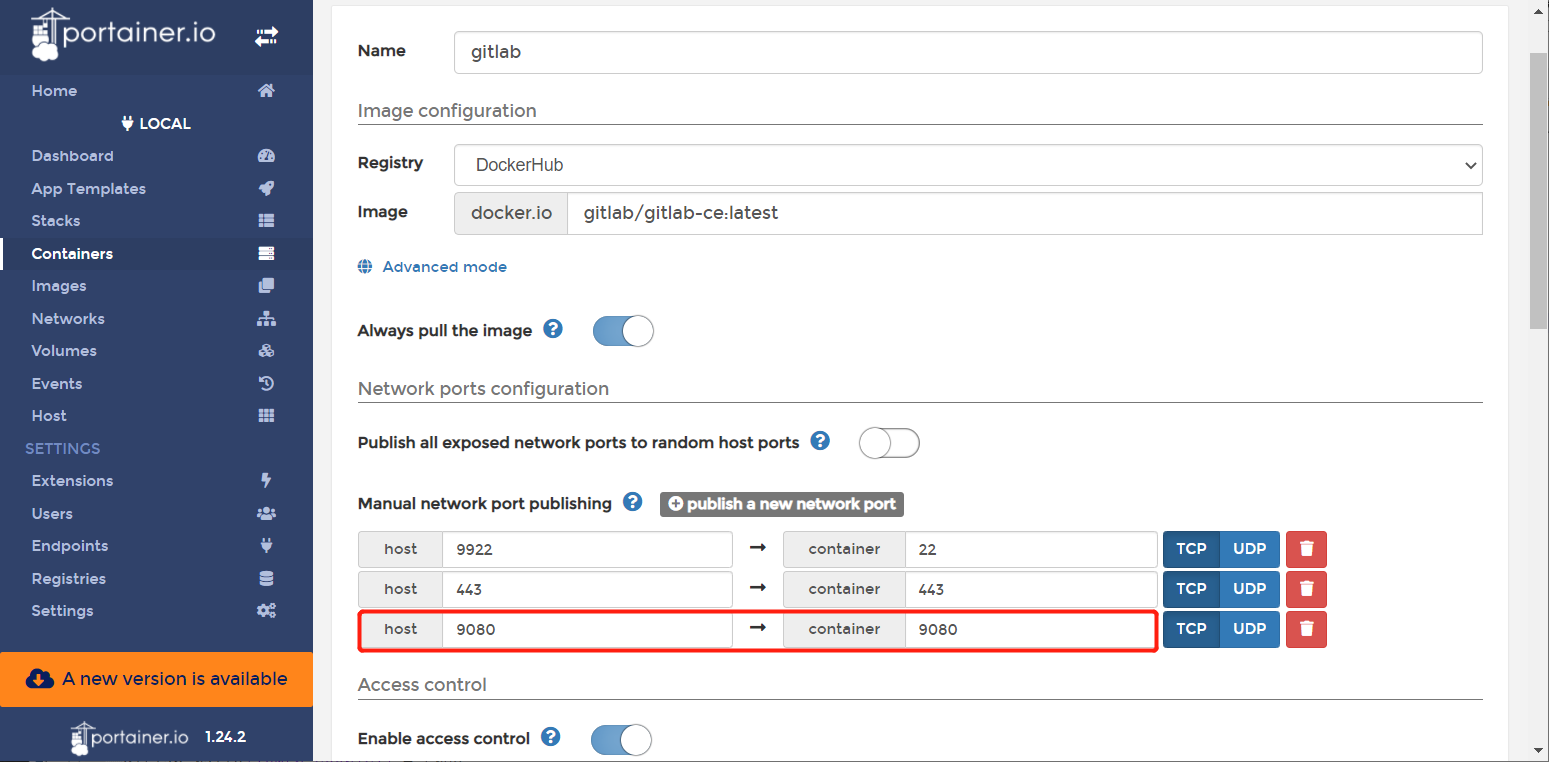
Task: Click the Portainer logo at top of sidebar
Action: click(122, 35)
